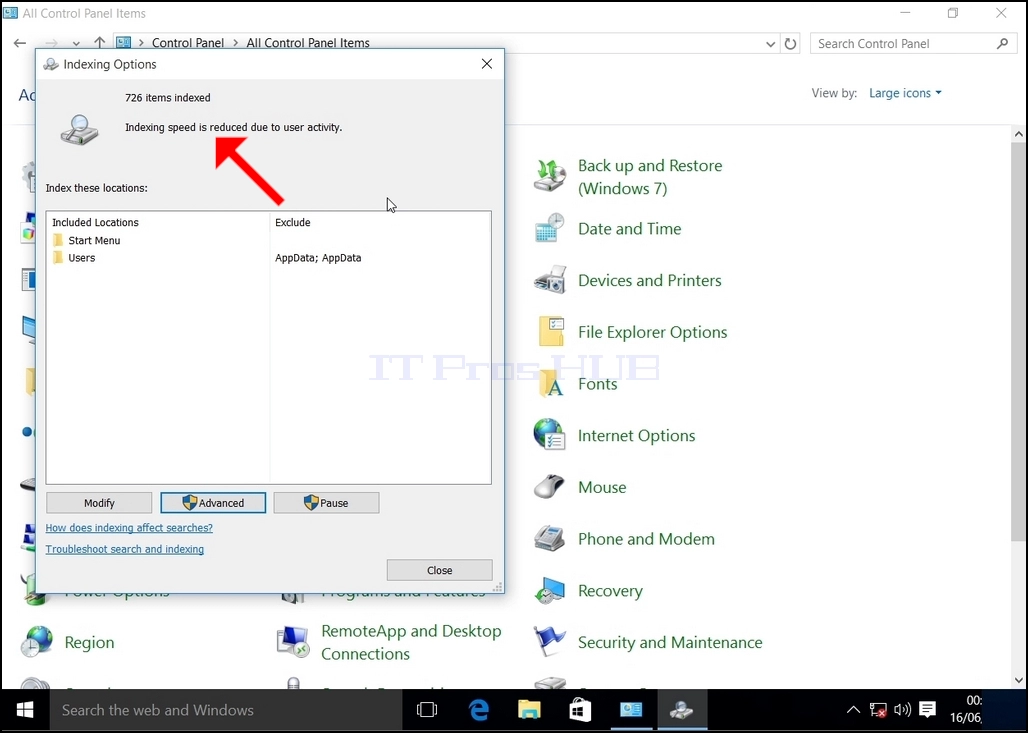Open 'How does indexing affect searches?' link
The width and height of the screenshot is (1028, 733).
(x=129, y=528)
